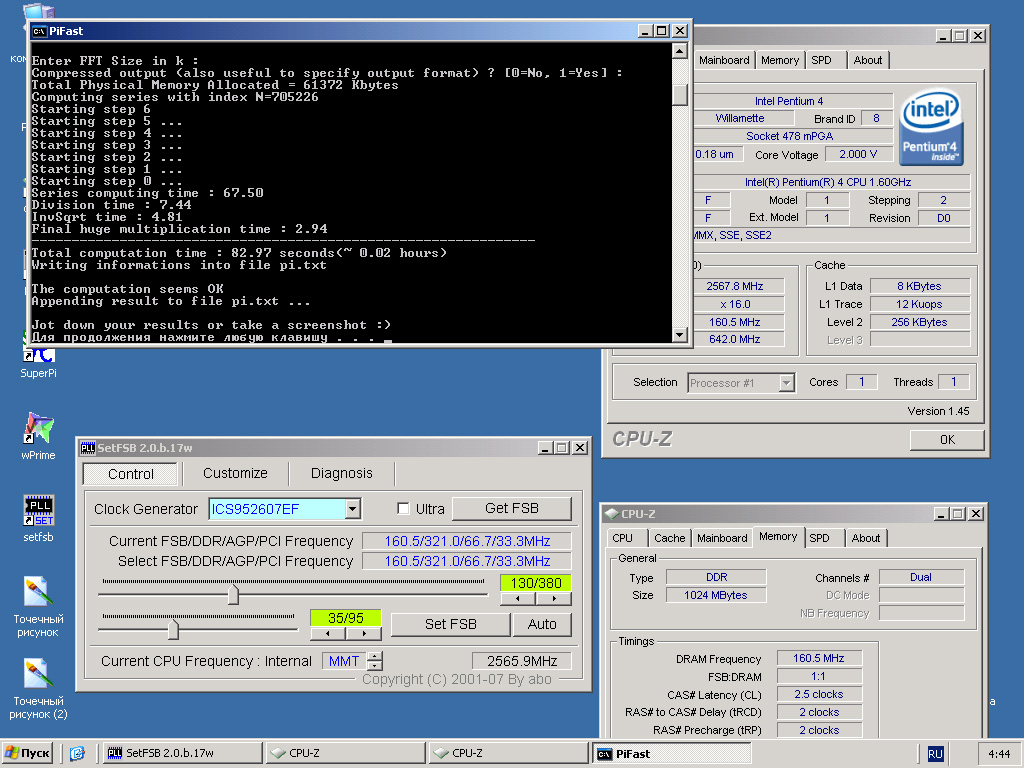Open the wPrime desktop icon

pyautogui.click(x=38, y=435)
